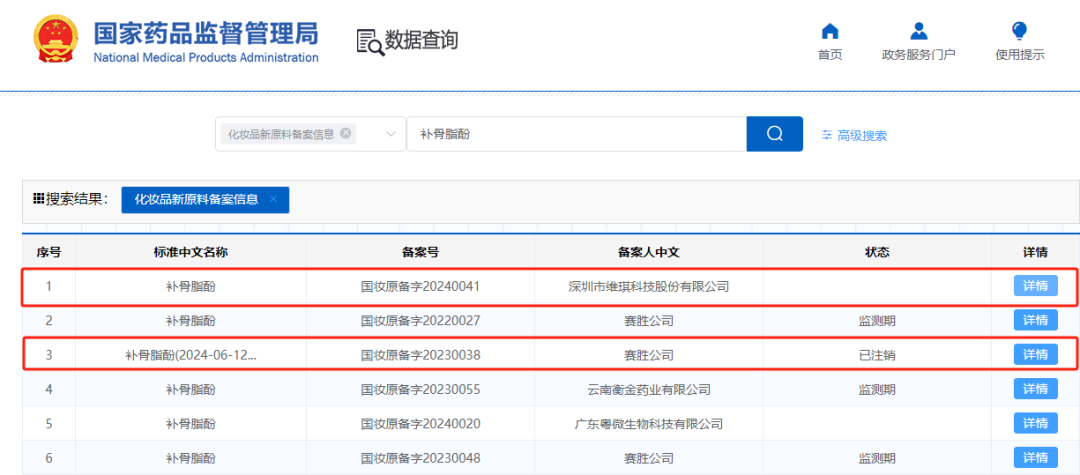Open 详情 for 国妆原备字20240020
1080x475 pixels.
point(1035,423)
